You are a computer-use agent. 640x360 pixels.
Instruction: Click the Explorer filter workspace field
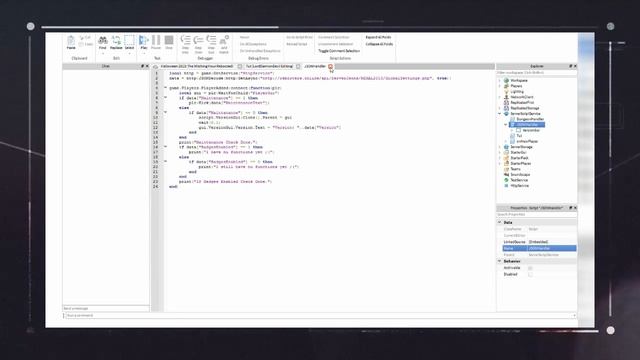(x=536, y=73)
